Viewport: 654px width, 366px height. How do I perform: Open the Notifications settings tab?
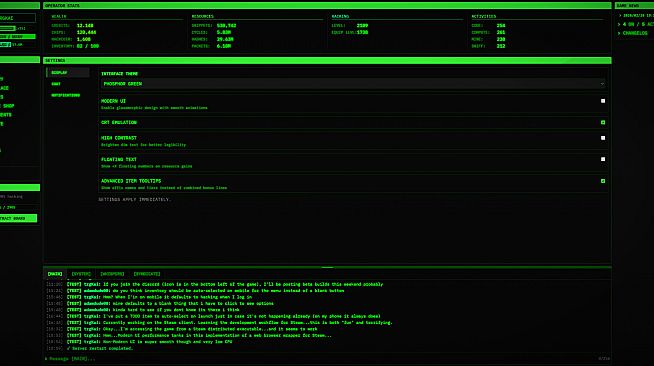click(65, 95)
